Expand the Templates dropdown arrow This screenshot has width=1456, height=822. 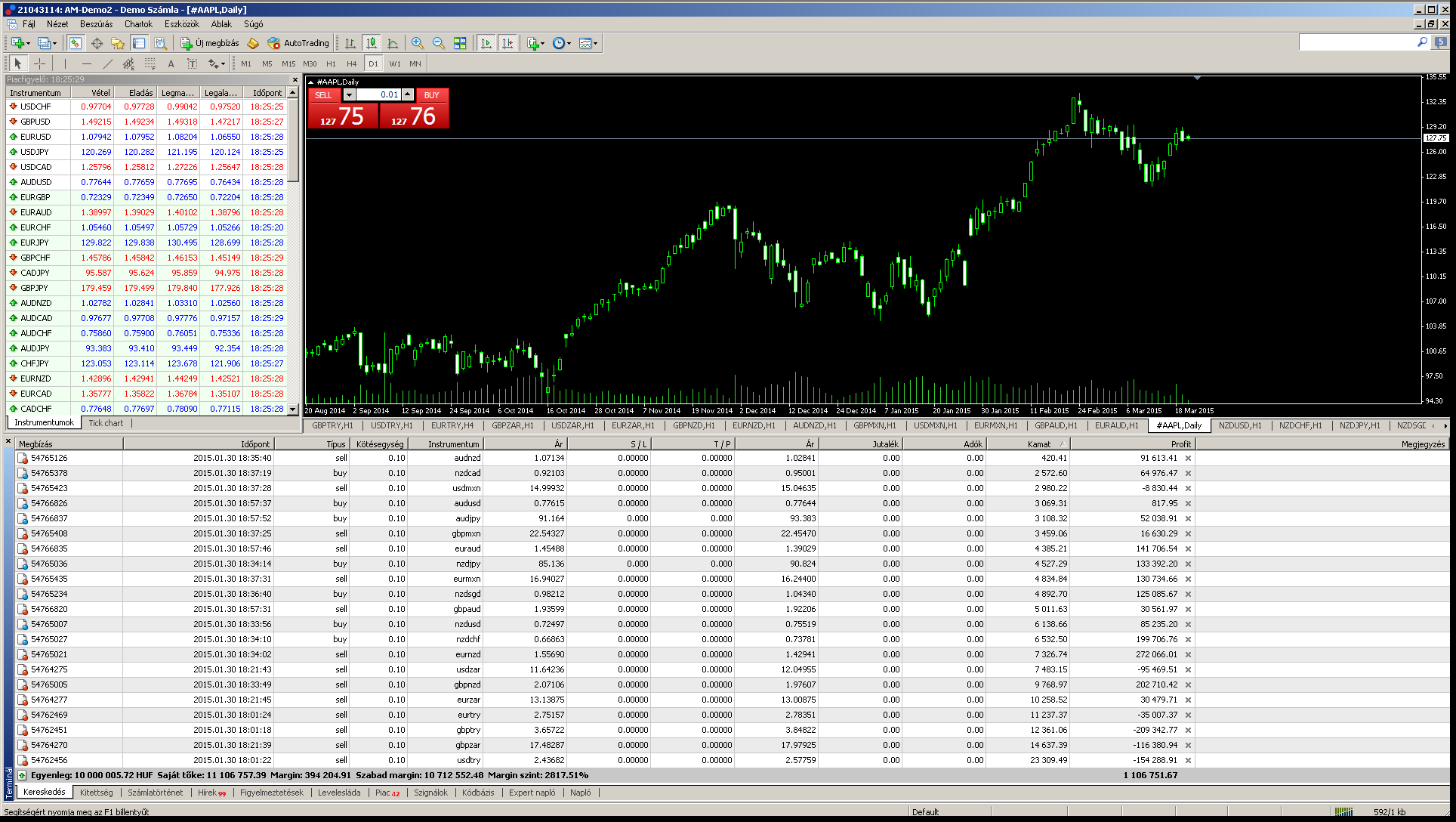click(595, 43)
